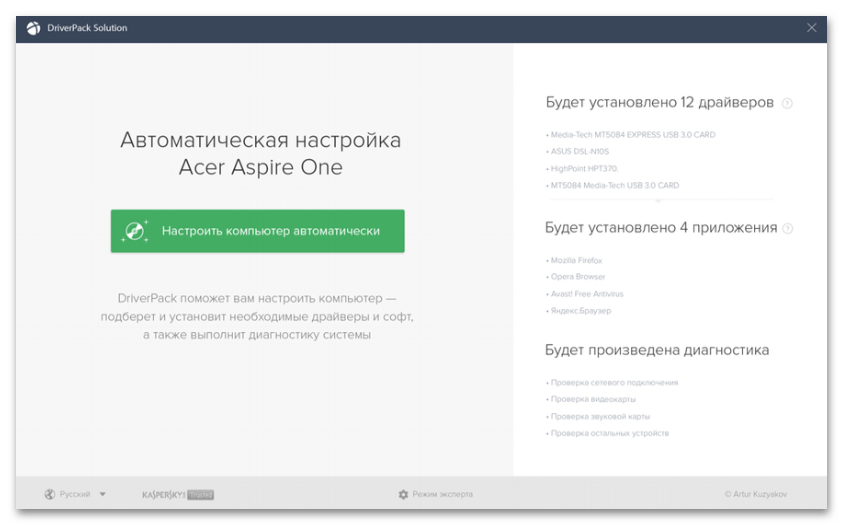This screenshot has height=525, width=843.
Task: Open the Русский language dropdown
Action: [x=75, y=494]
